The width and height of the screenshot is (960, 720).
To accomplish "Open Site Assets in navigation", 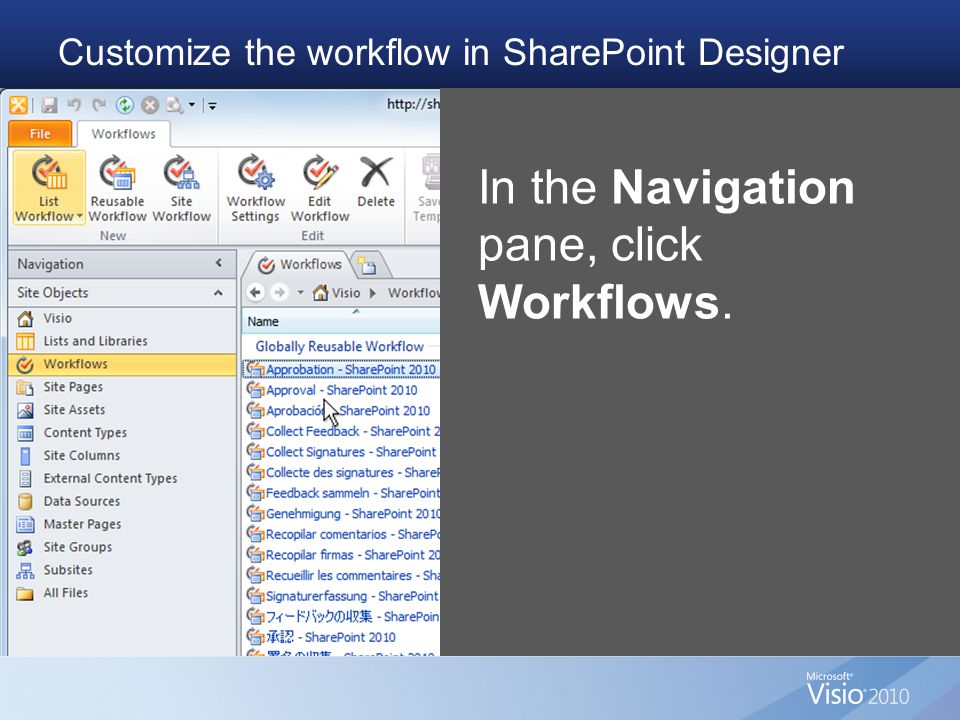I will [x=122, y=410].
